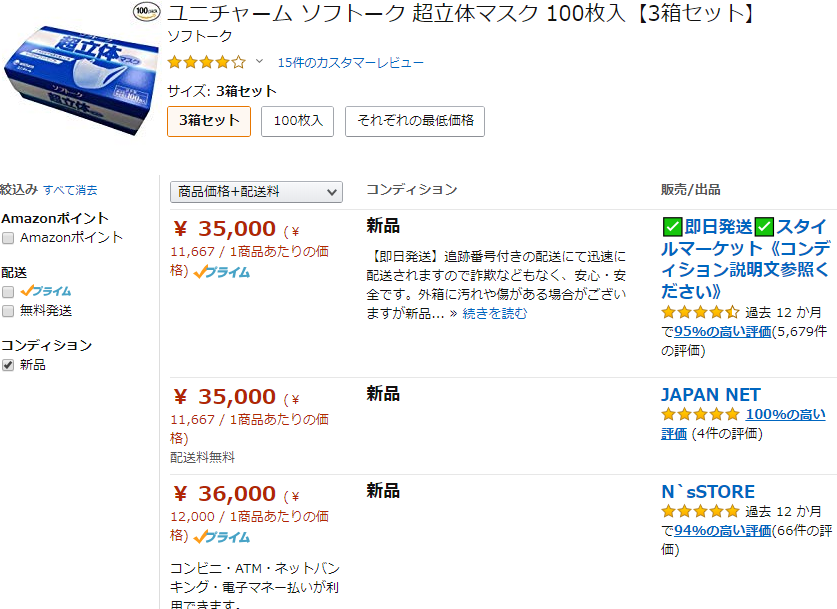Tick the Prime delivery checkbox
The width and height of the screenshot is (837, 609).
[x=8, y=291]
